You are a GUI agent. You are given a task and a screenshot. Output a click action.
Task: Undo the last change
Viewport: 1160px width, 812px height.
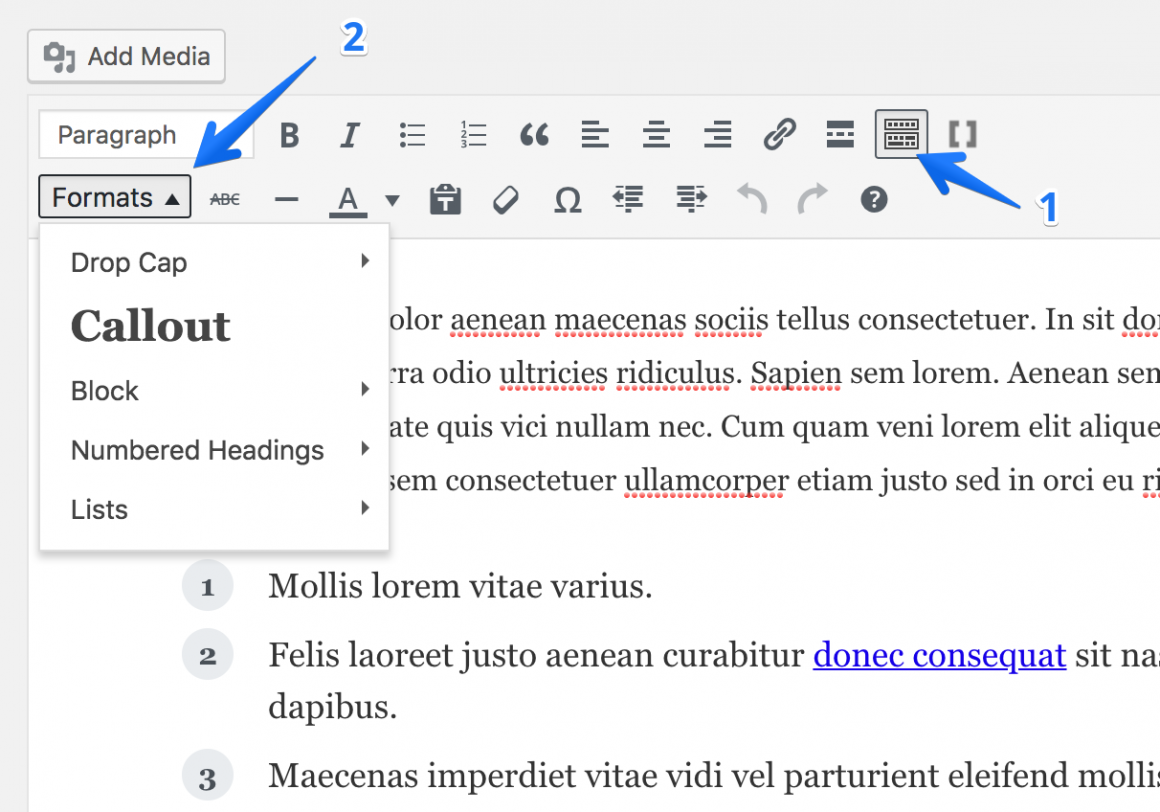point(751,198)
